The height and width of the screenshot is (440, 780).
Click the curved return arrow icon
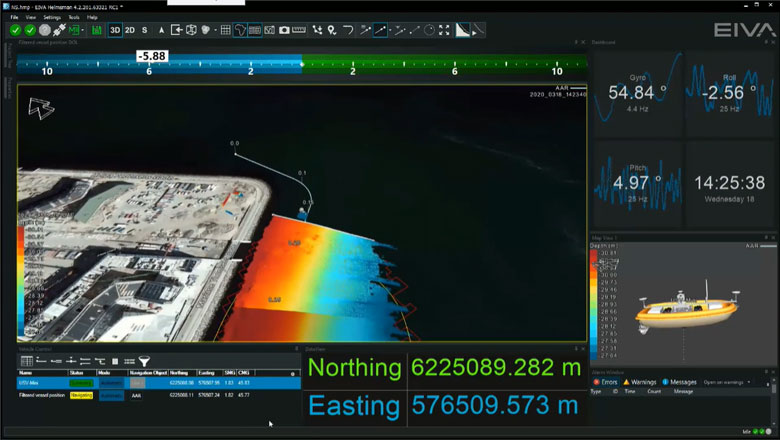pos(348,30)
